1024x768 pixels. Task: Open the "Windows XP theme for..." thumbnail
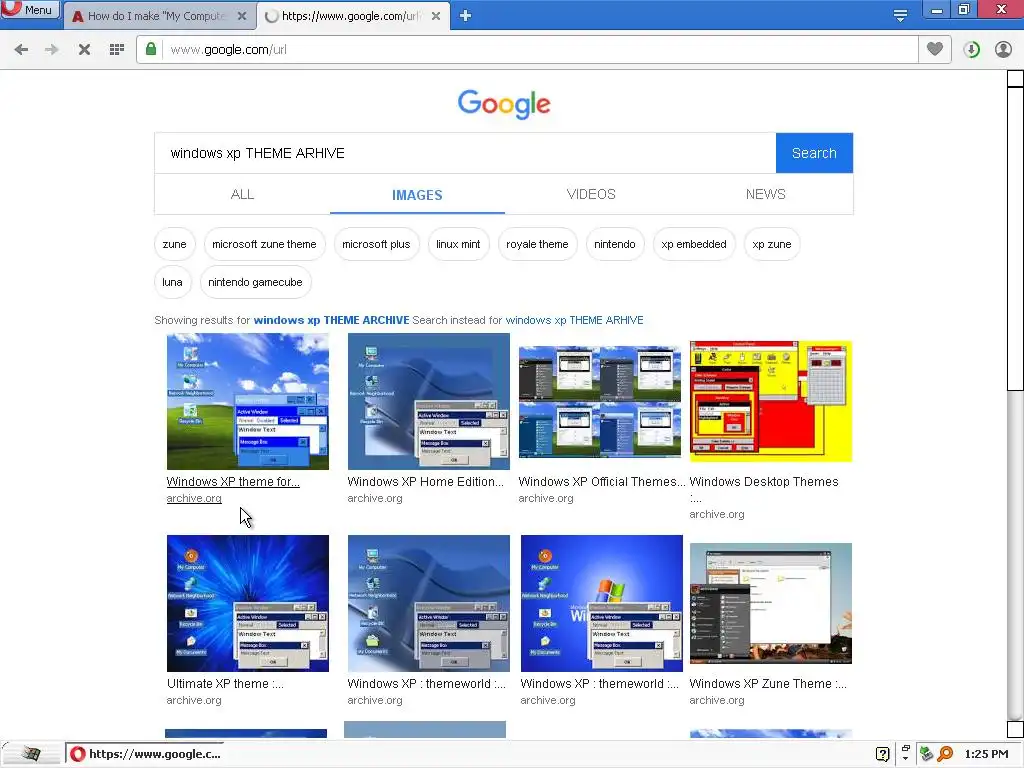pos(248,401)
